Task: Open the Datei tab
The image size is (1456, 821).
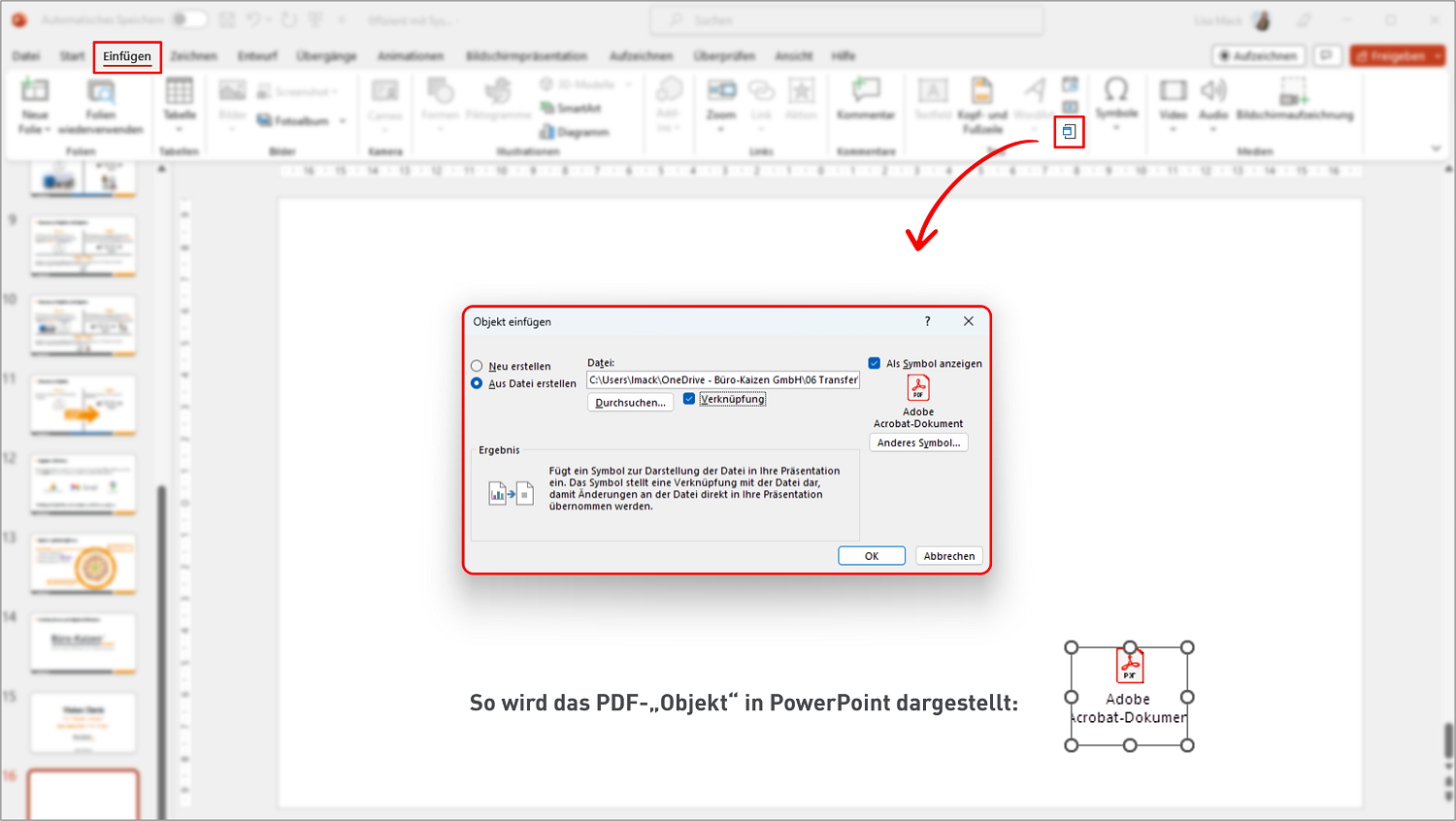Action: [26, 56]
